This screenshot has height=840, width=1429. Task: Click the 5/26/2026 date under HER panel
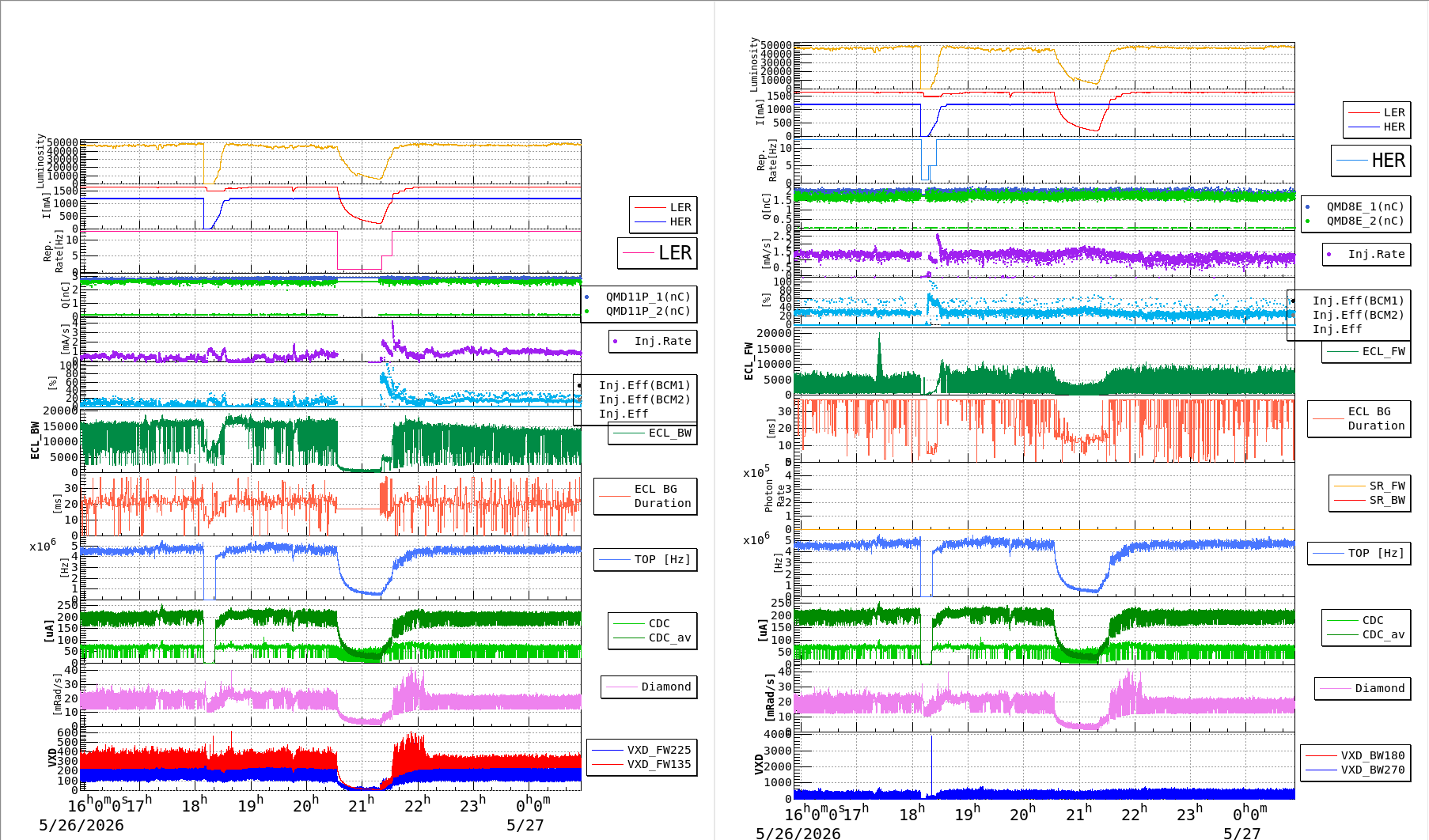point(798,833)
